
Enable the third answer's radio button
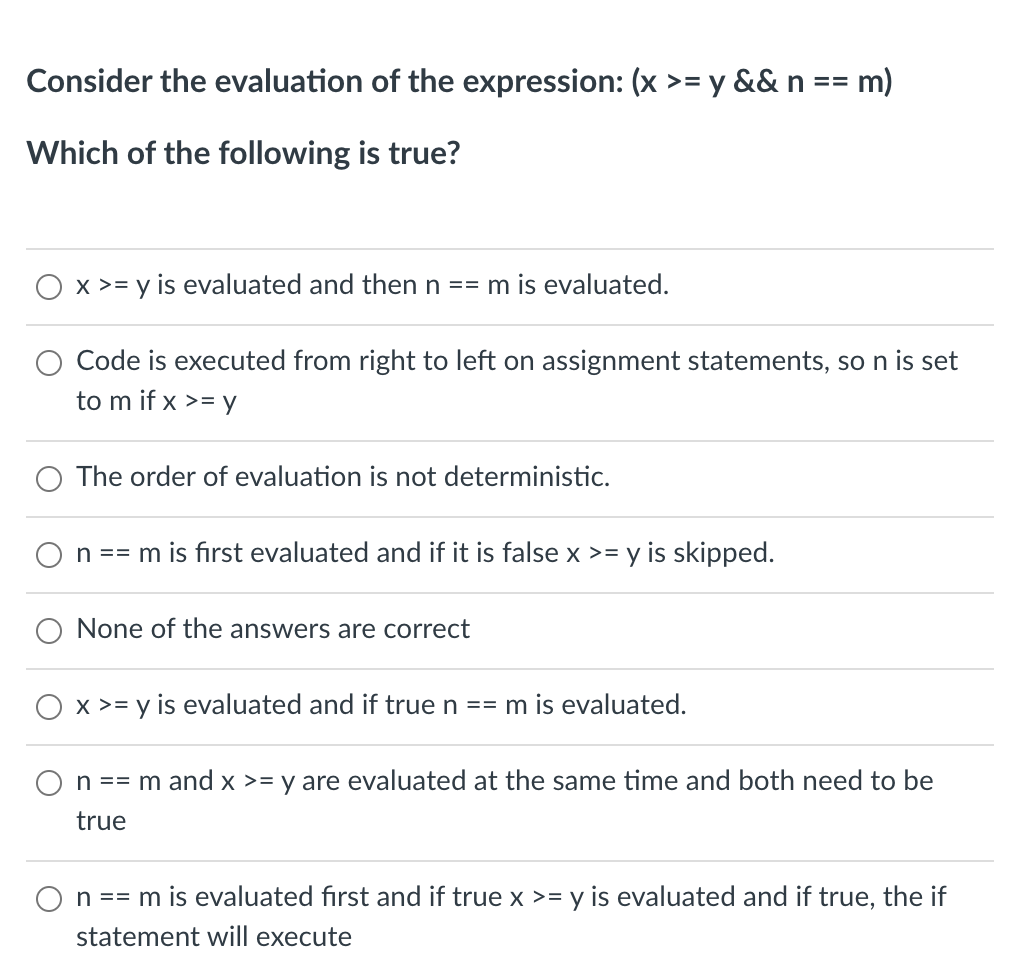click(x=48, y=478)
